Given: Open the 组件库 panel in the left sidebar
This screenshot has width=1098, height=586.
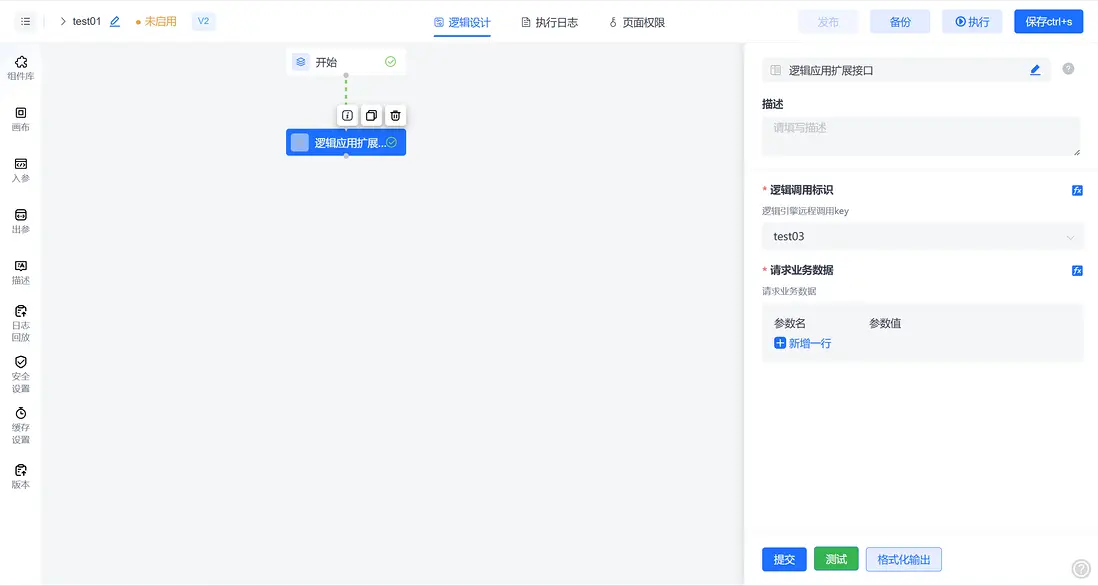Looking at the screenshot, I should pos(20,66).
